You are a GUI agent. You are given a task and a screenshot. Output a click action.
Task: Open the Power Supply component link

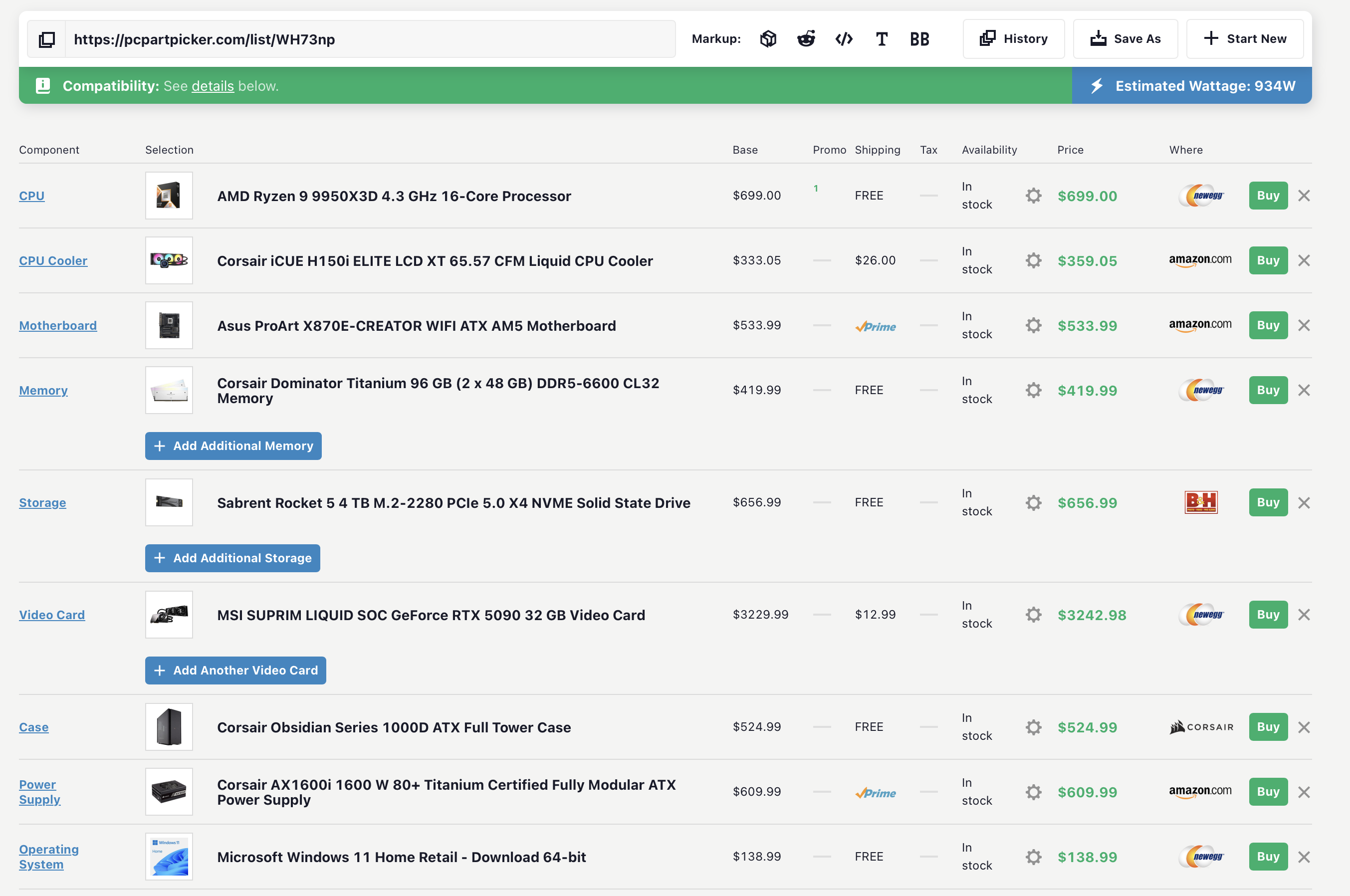click(39, 792)
